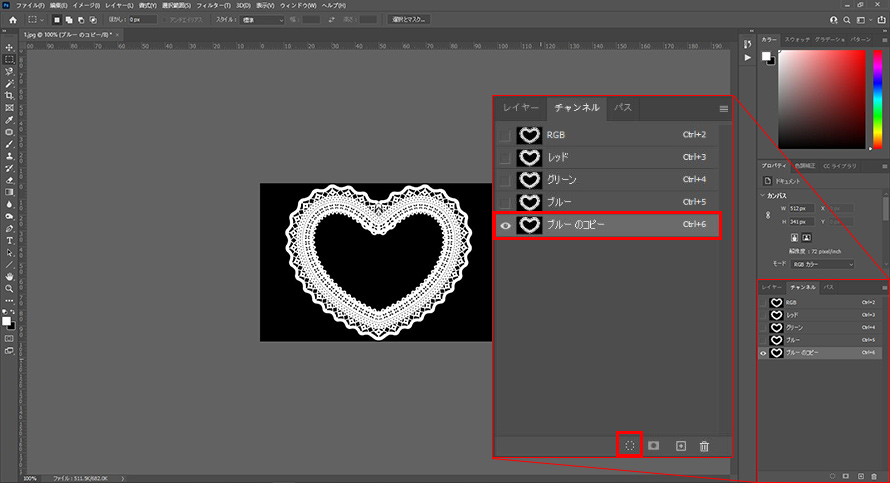This screenshot has height=483, width=890.
Task: Click the canvas W width field
Action: [x=802, y=209]
